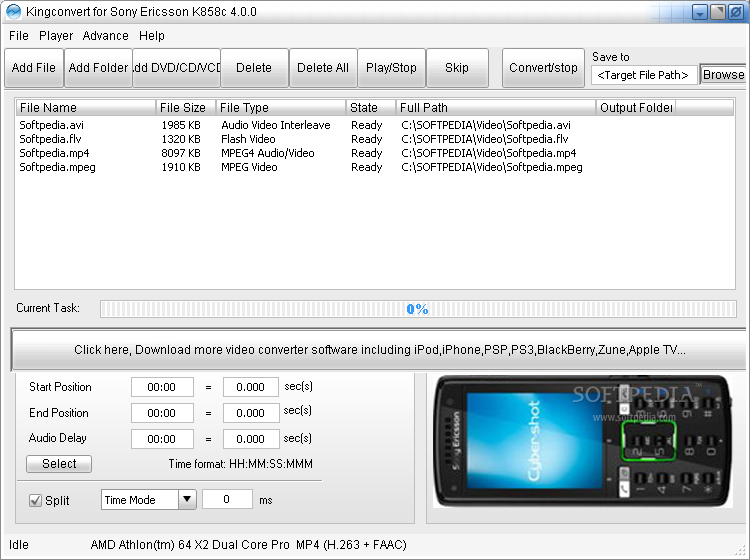Click the Add Folder button
The width and height of the screenshot is (750, 560).
98,68
